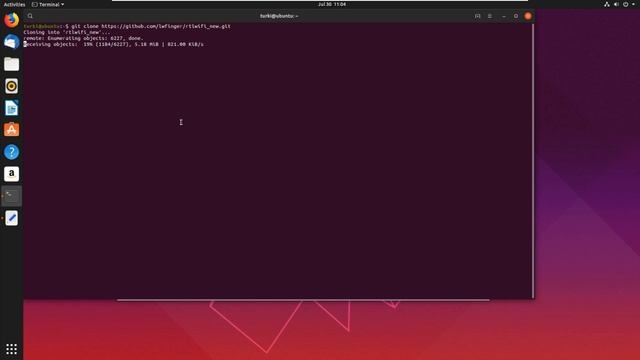Open the Amazon launcher in dock
The height and width of the screenshot is (360, 640).
coord(11,174)
